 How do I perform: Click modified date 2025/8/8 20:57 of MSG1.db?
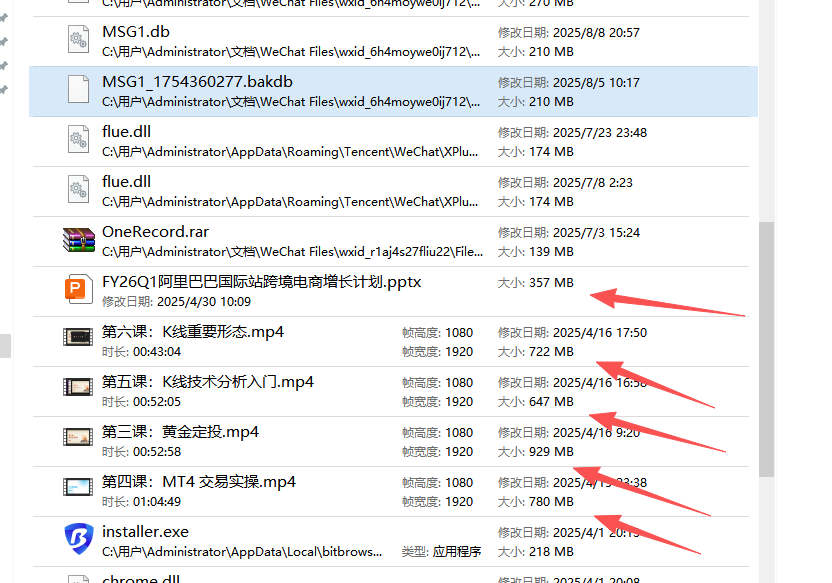click(x=568, y=33)
